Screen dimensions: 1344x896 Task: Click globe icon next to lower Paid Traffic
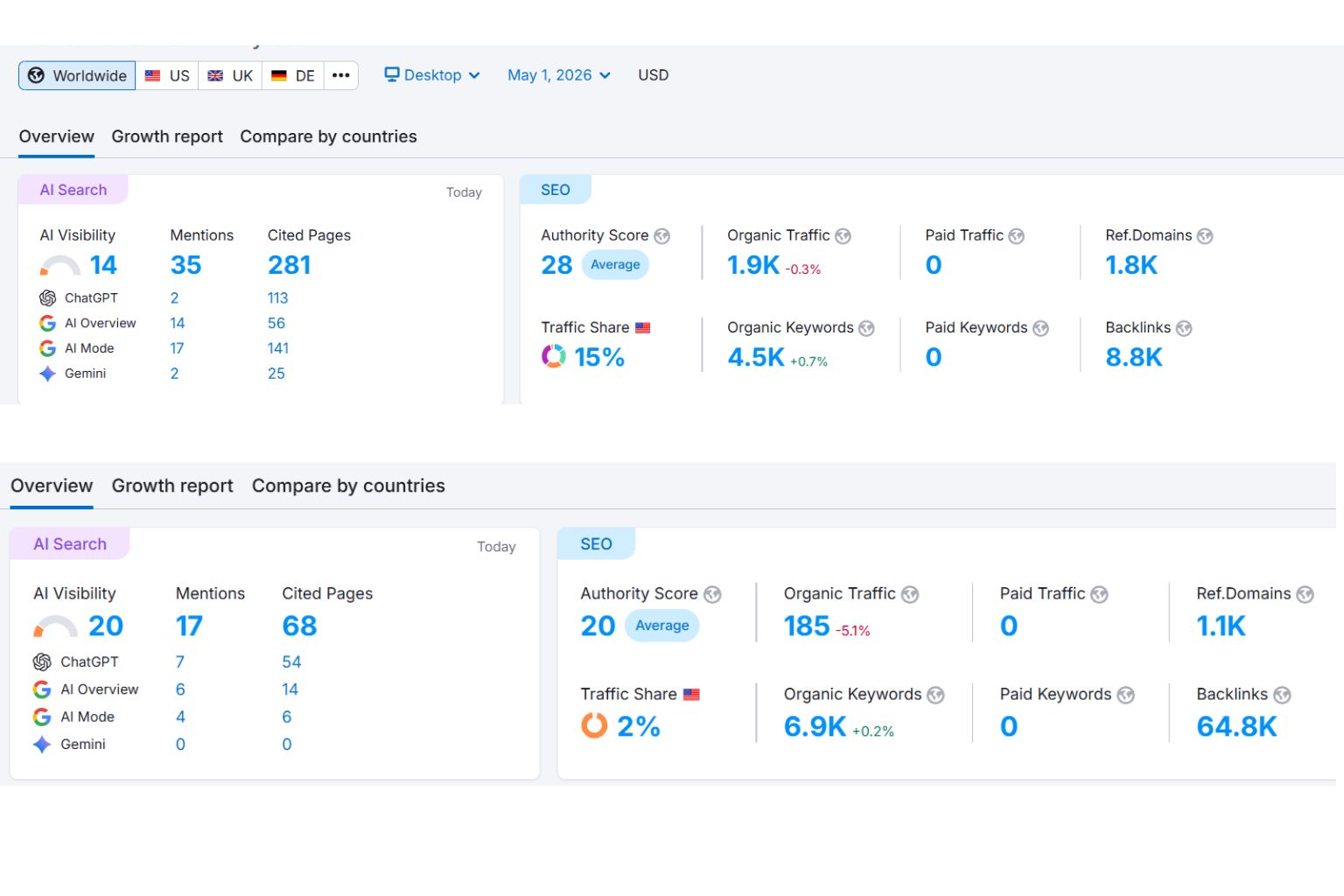[x=1100, y=595]
